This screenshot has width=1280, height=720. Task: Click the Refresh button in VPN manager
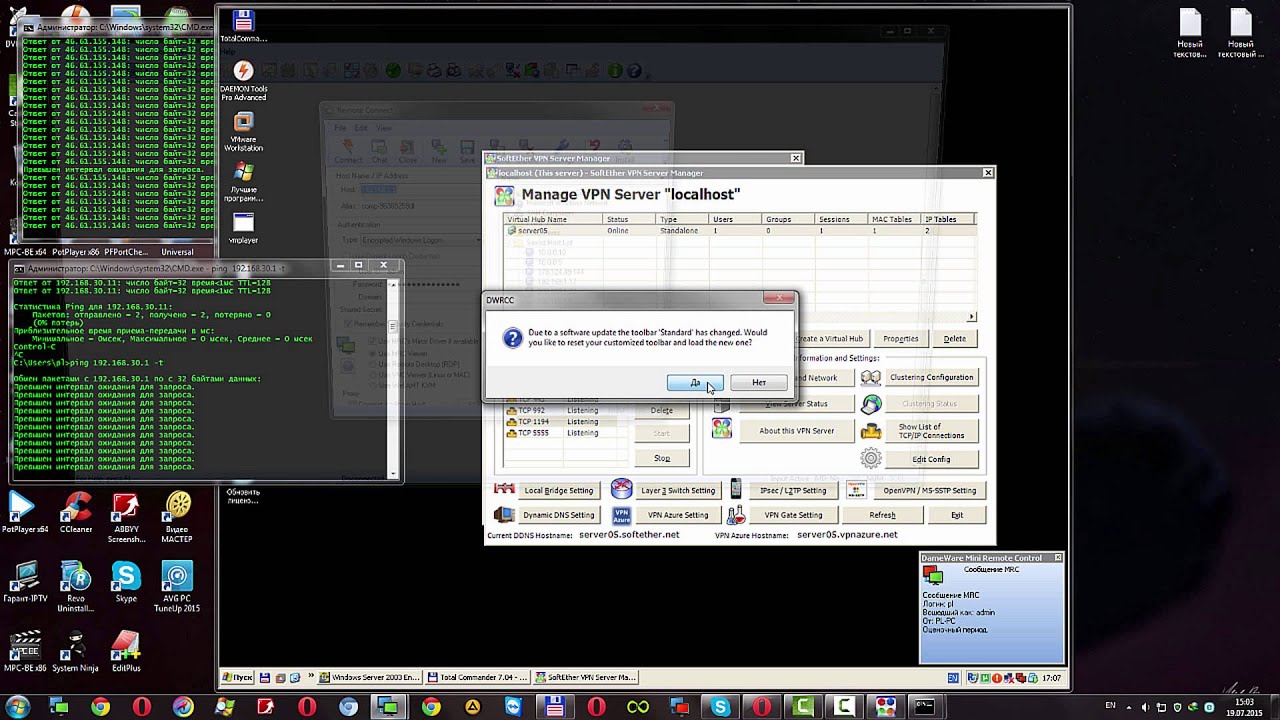[882, 515]
